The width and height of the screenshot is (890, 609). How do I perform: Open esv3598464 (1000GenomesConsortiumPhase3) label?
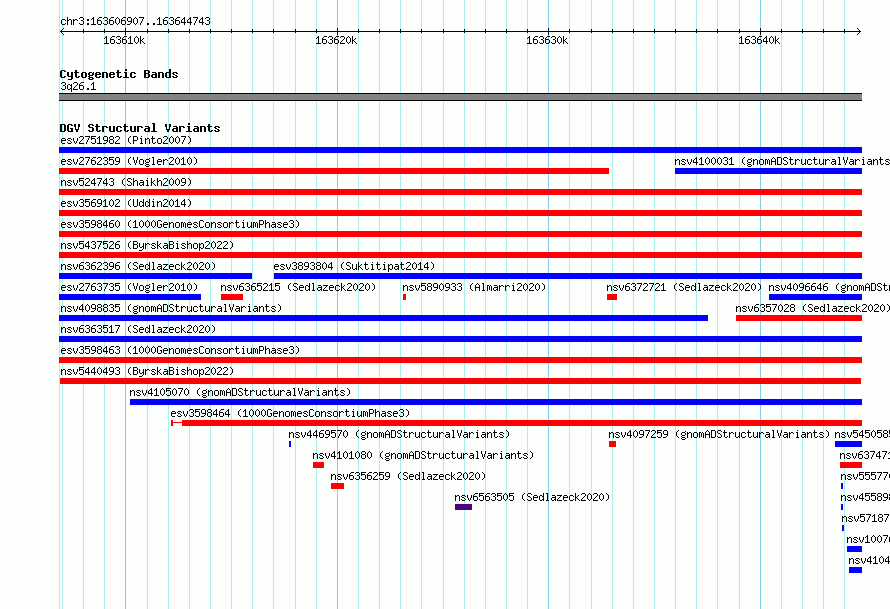(x=290, y=413)
